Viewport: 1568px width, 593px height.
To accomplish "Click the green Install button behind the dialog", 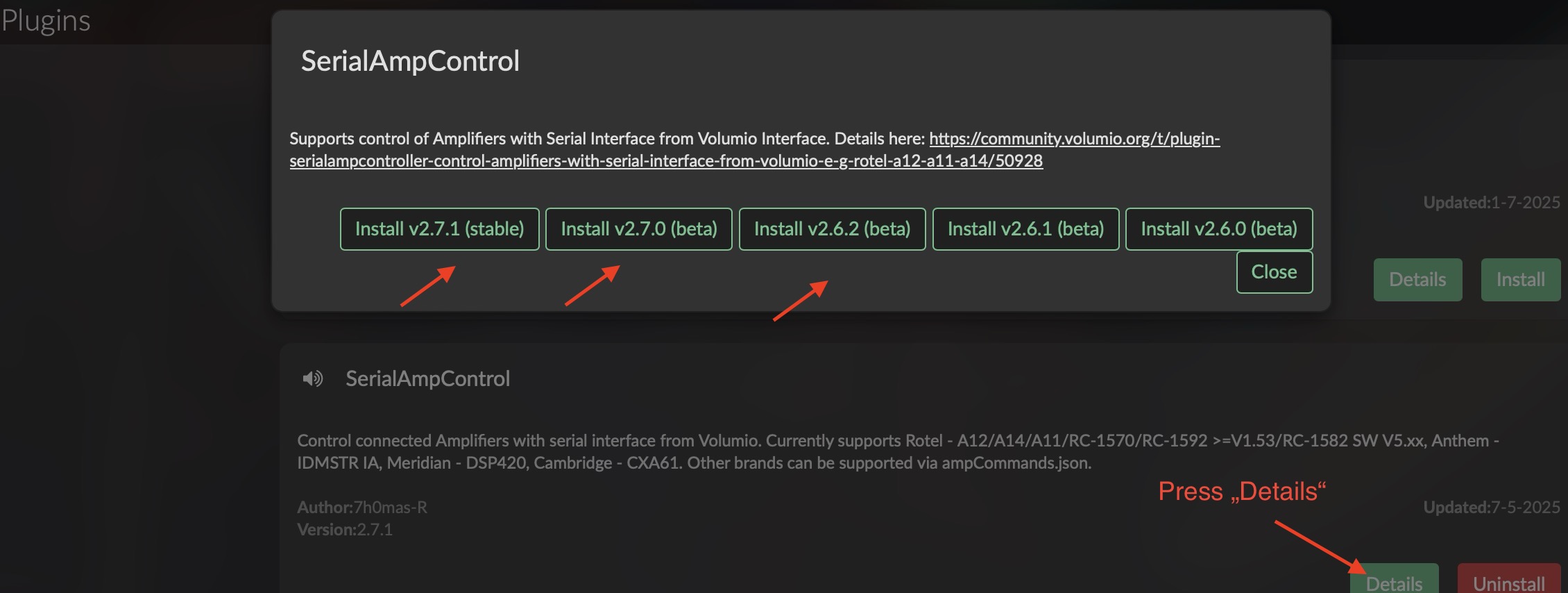I will point(1521,280).
